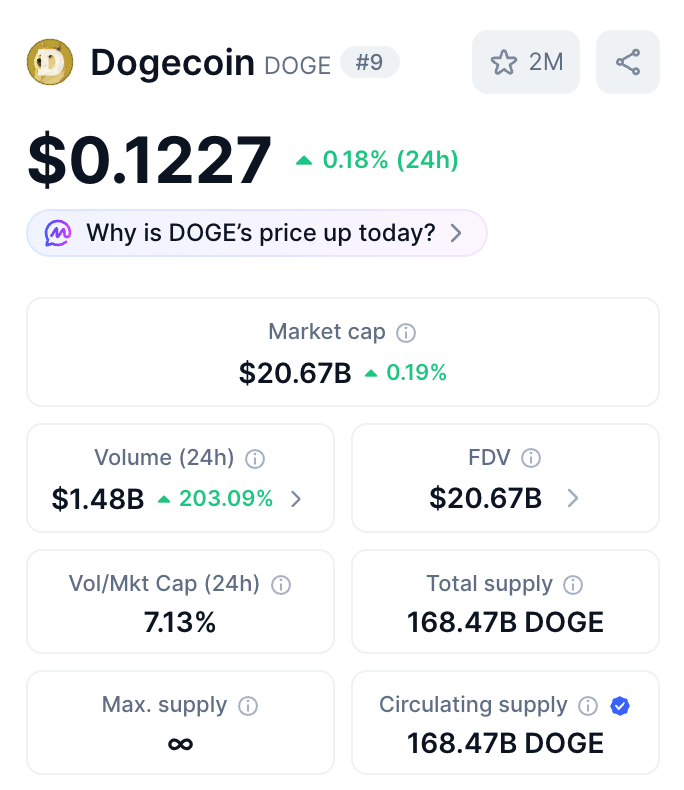Click the Volume (24h) info icon
684x790 pixels.
[x=255, y=459]
